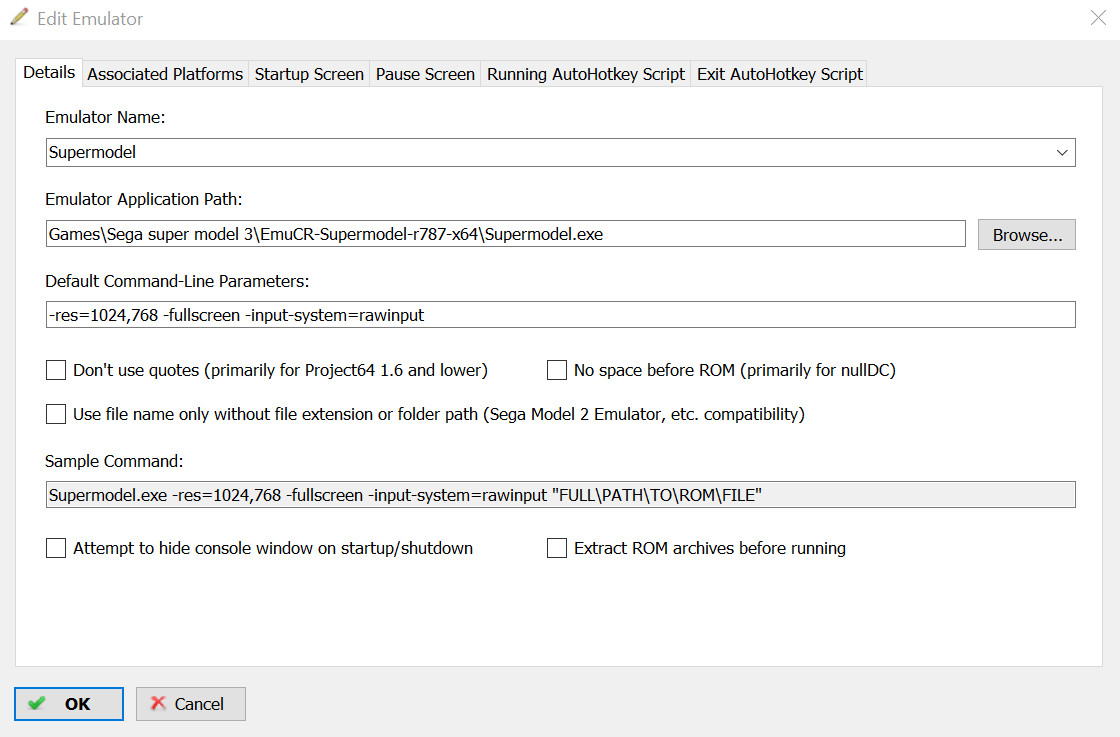This screenshot has height=737, width=1120.
Task: Toggle Attempt to hide console window
Action: (x=56, y=548)
